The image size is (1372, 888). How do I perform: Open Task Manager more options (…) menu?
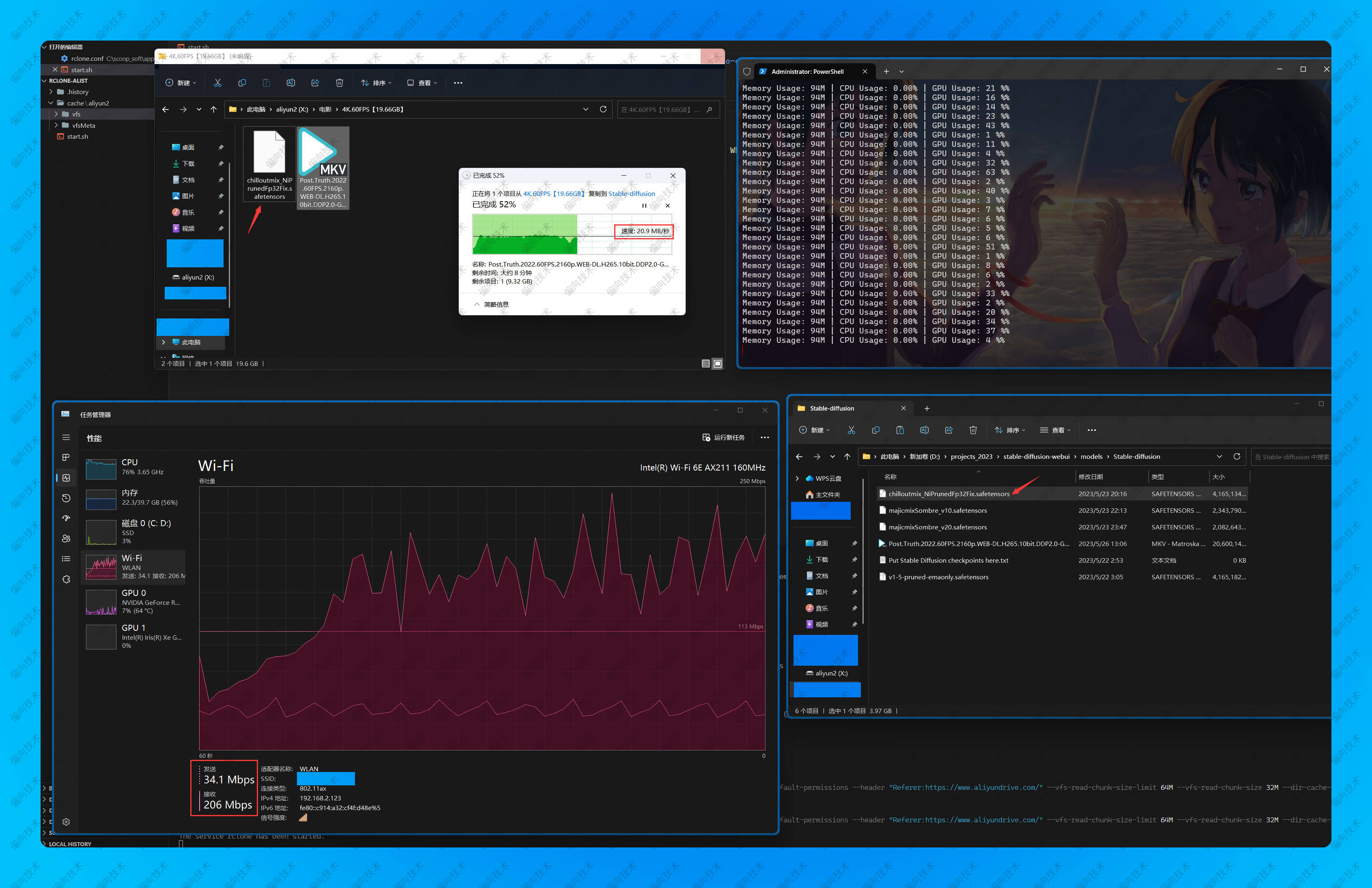pyautogui.click(x=764, y=438)
